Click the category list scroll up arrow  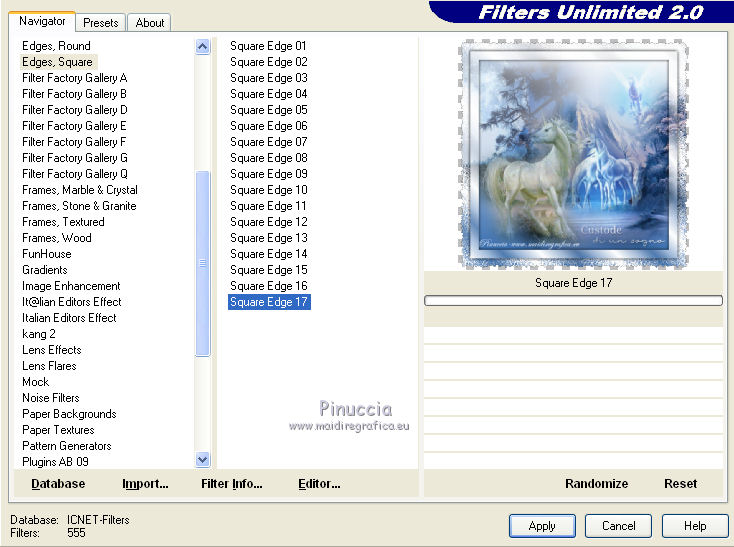click(202, 46)
